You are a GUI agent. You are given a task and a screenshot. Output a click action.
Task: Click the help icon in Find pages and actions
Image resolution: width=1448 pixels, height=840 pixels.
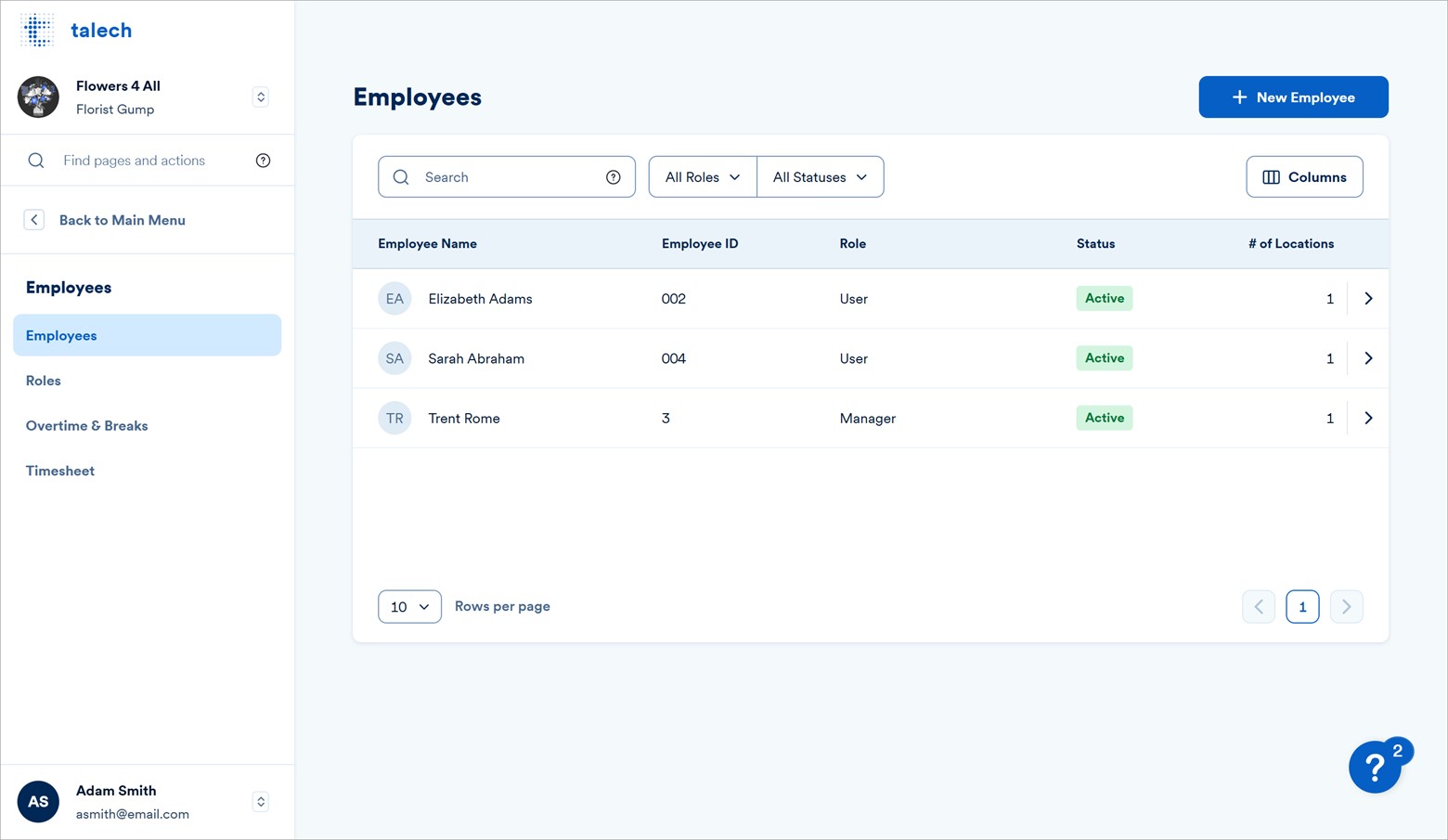click(263, 160)
